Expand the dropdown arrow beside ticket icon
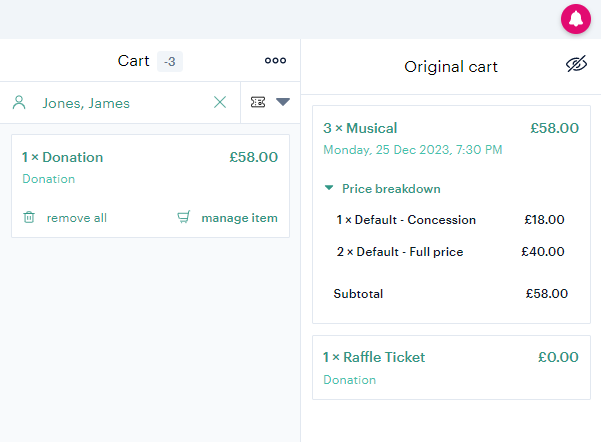This screenshot has height=442, width=601. click(283, 102)
